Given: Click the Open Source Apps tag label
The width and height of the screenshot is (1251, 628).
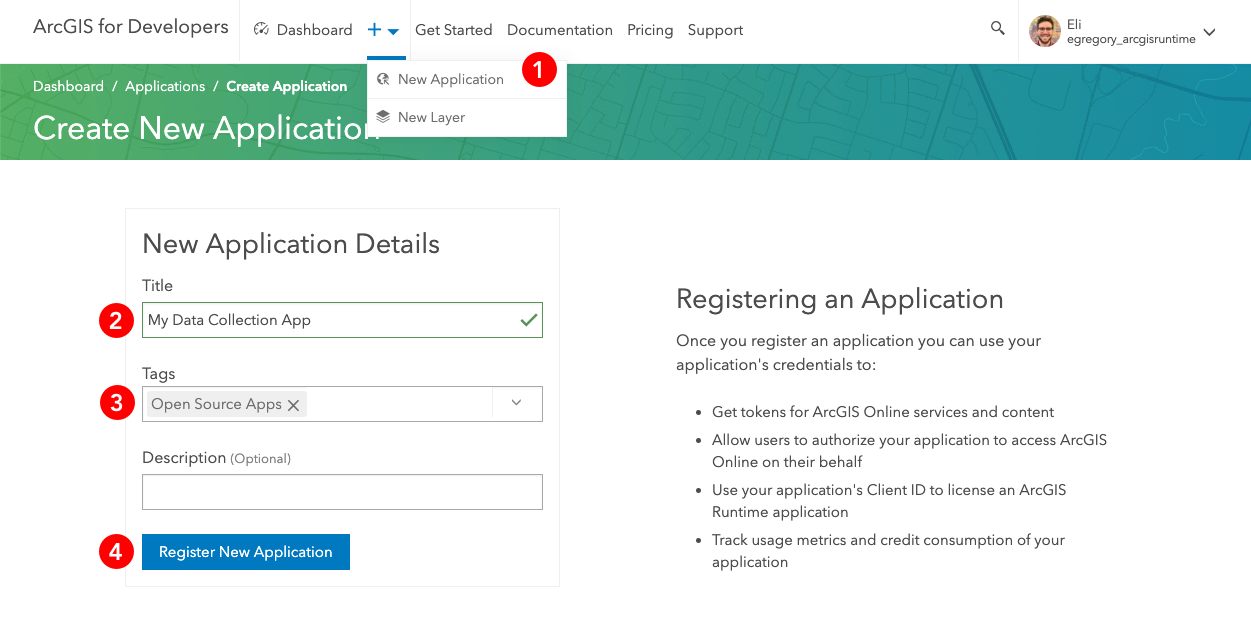Looking at the screenshot, I should pos(216,404).
